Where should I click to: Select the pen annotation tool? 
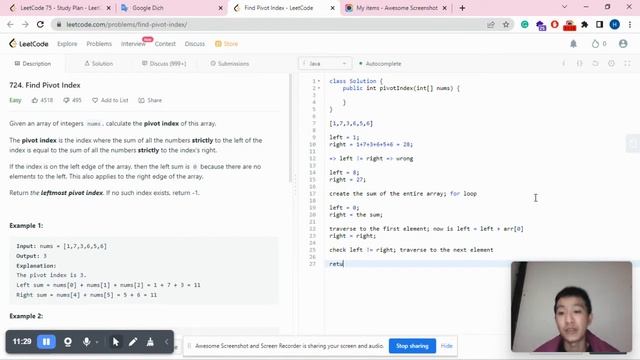133,342
